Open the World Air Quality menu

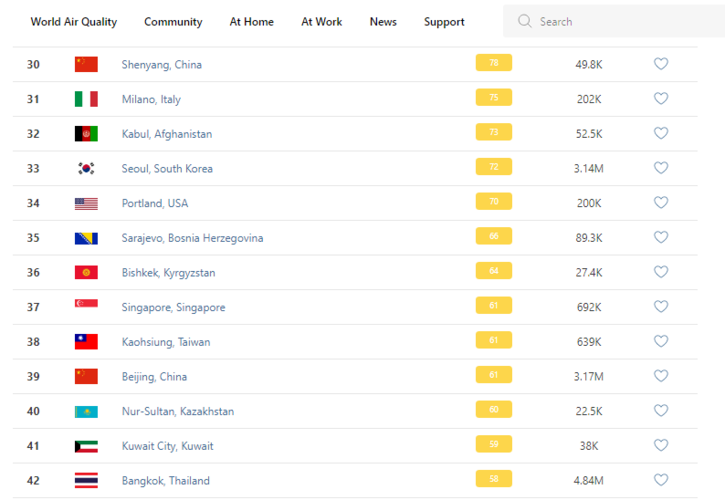(x=73, y=22)
